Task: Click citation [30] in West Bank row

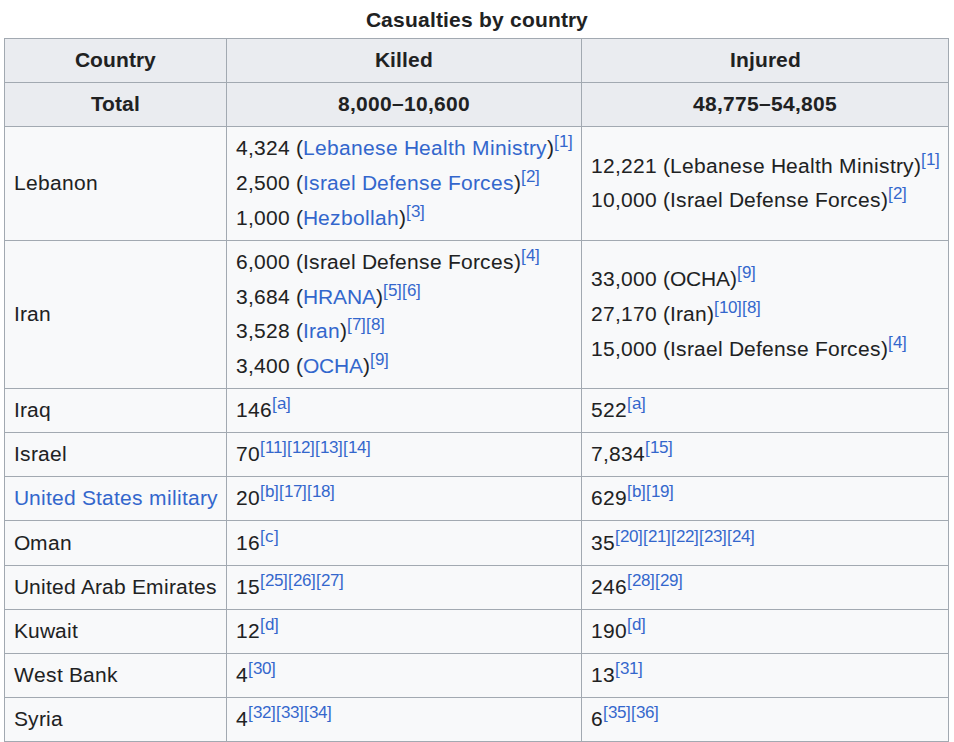Action: 262,669
